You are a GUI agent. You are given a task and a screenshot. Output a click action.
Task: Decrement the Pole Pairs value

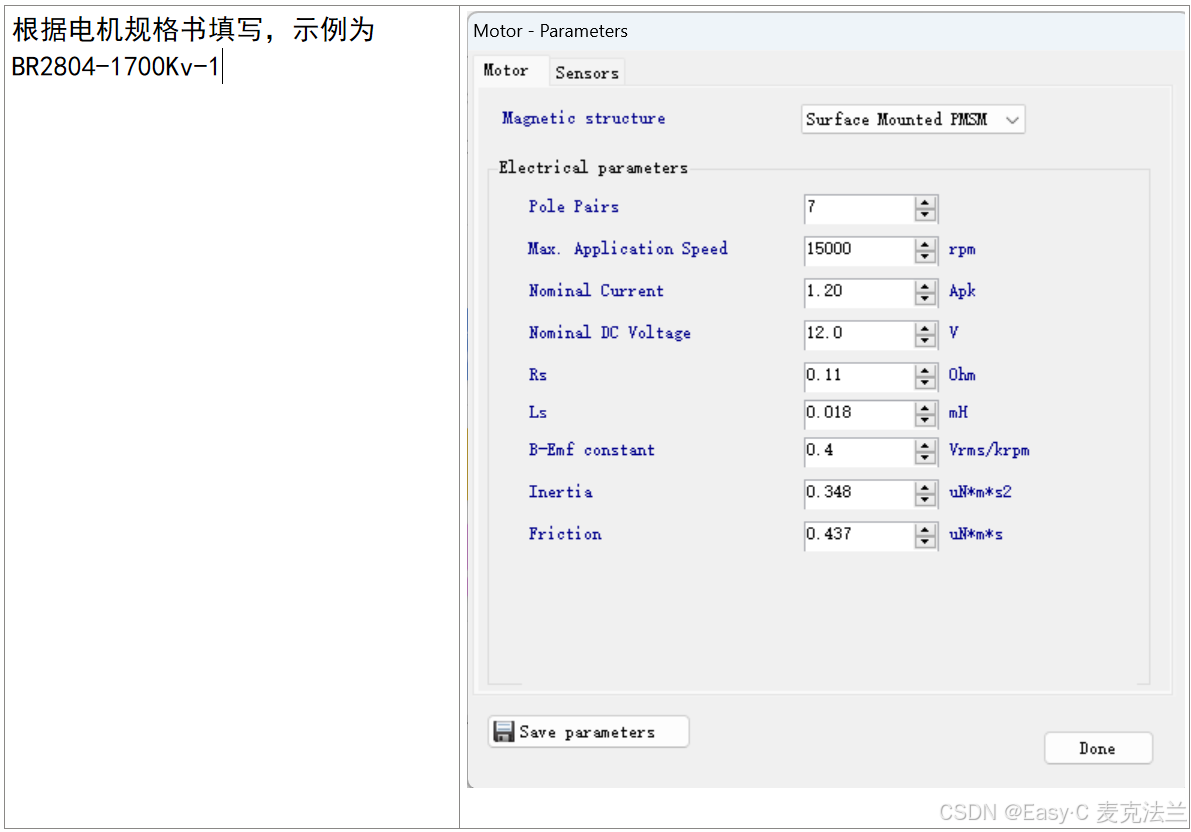click(926, 214)
